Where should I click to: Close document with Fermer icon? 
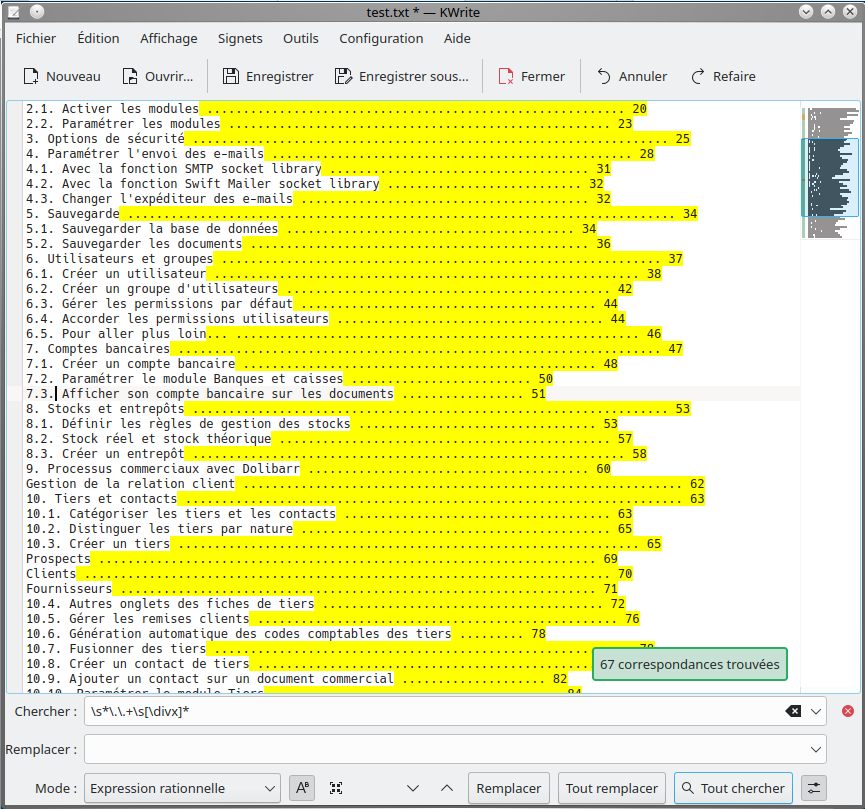(506, 77)
